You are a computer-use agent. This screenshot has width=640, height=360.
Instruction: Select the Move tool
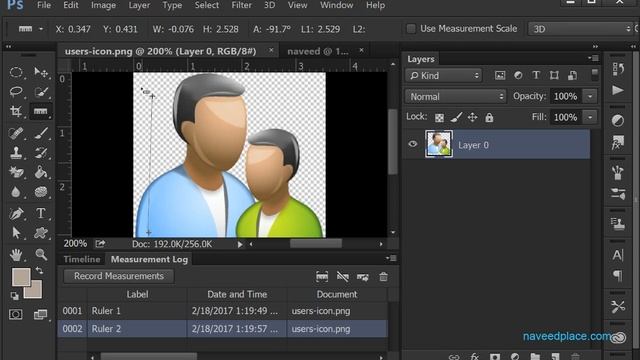tap(41, 72)
